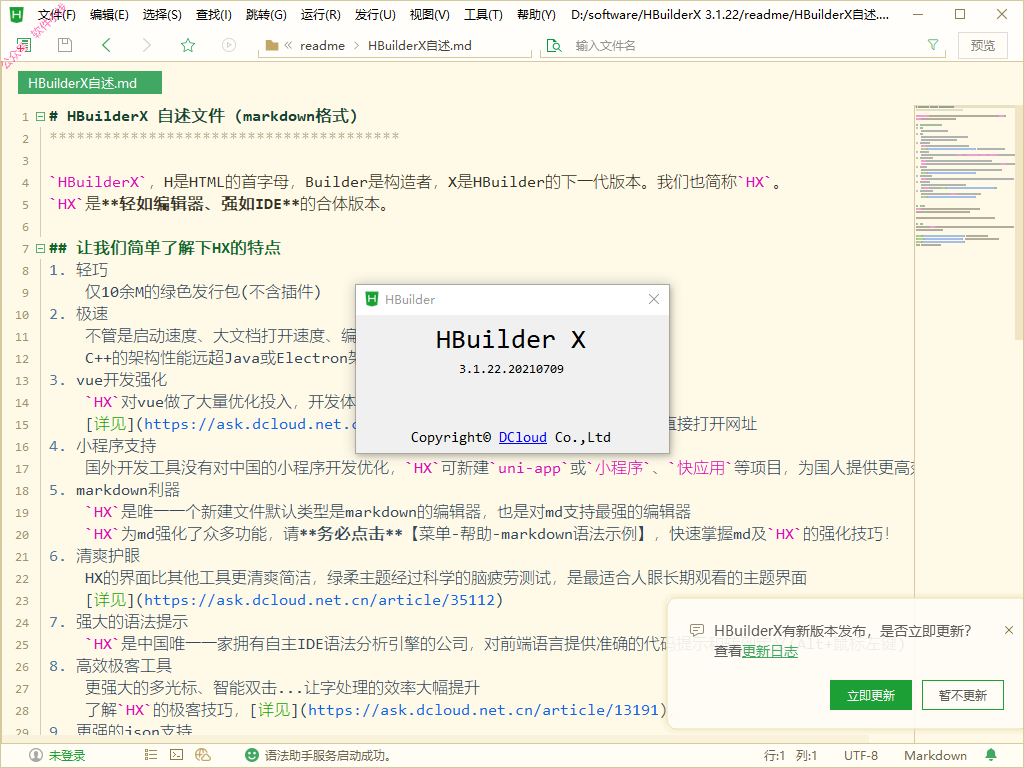Open the 查找(I) menu

pyautogui.click(x=214, y=14)
